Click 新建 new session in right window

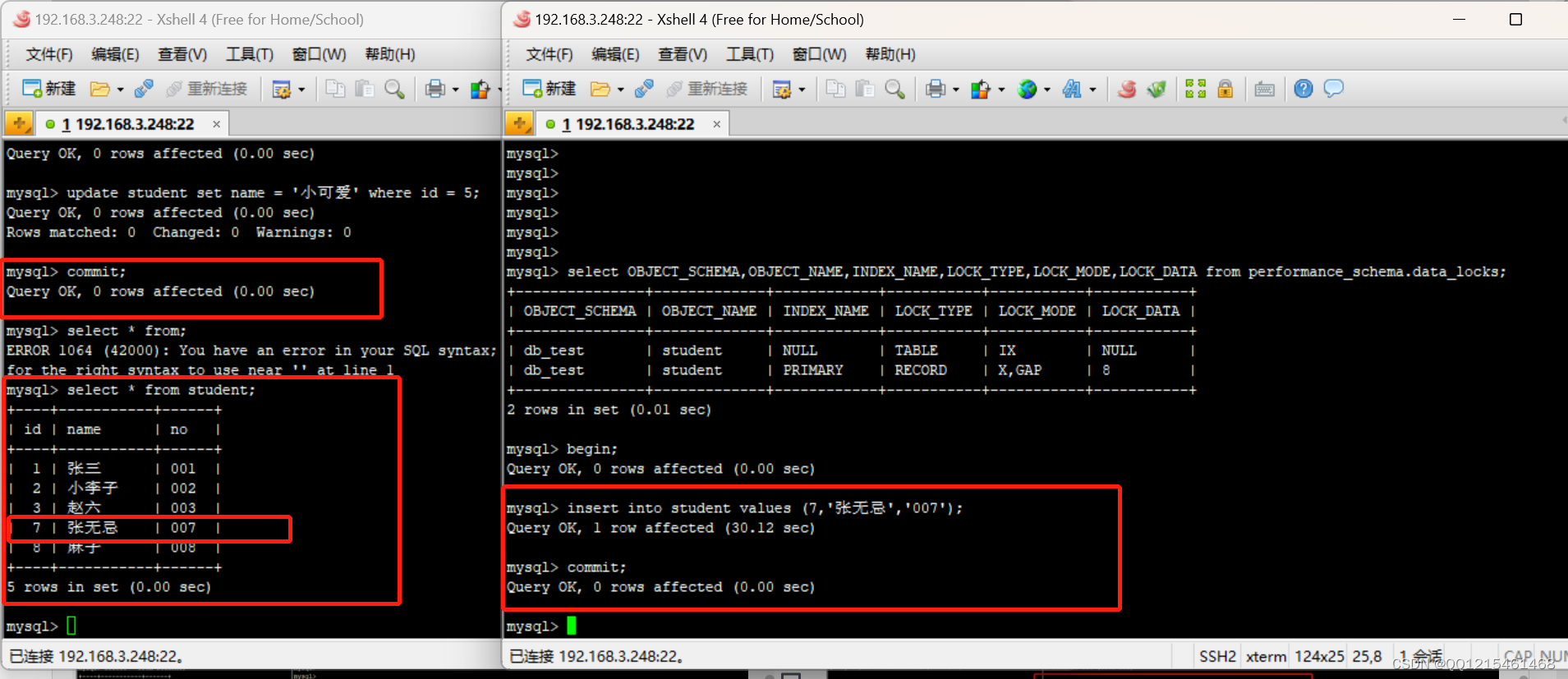(549, 89)
